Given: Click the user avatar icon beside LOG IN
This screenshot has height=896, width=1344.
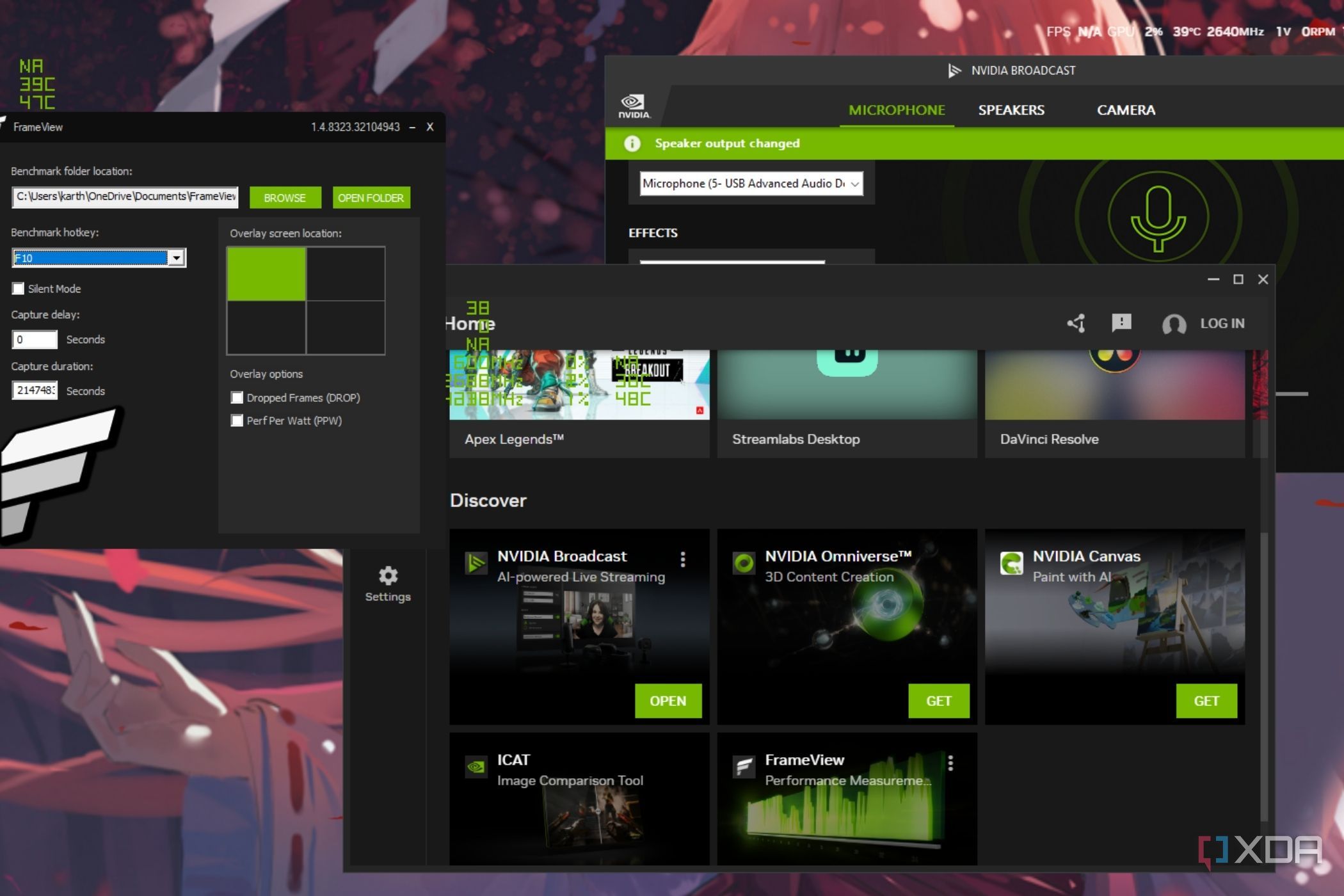Looking at the screenshot, I should click(x=1174, y=324).
